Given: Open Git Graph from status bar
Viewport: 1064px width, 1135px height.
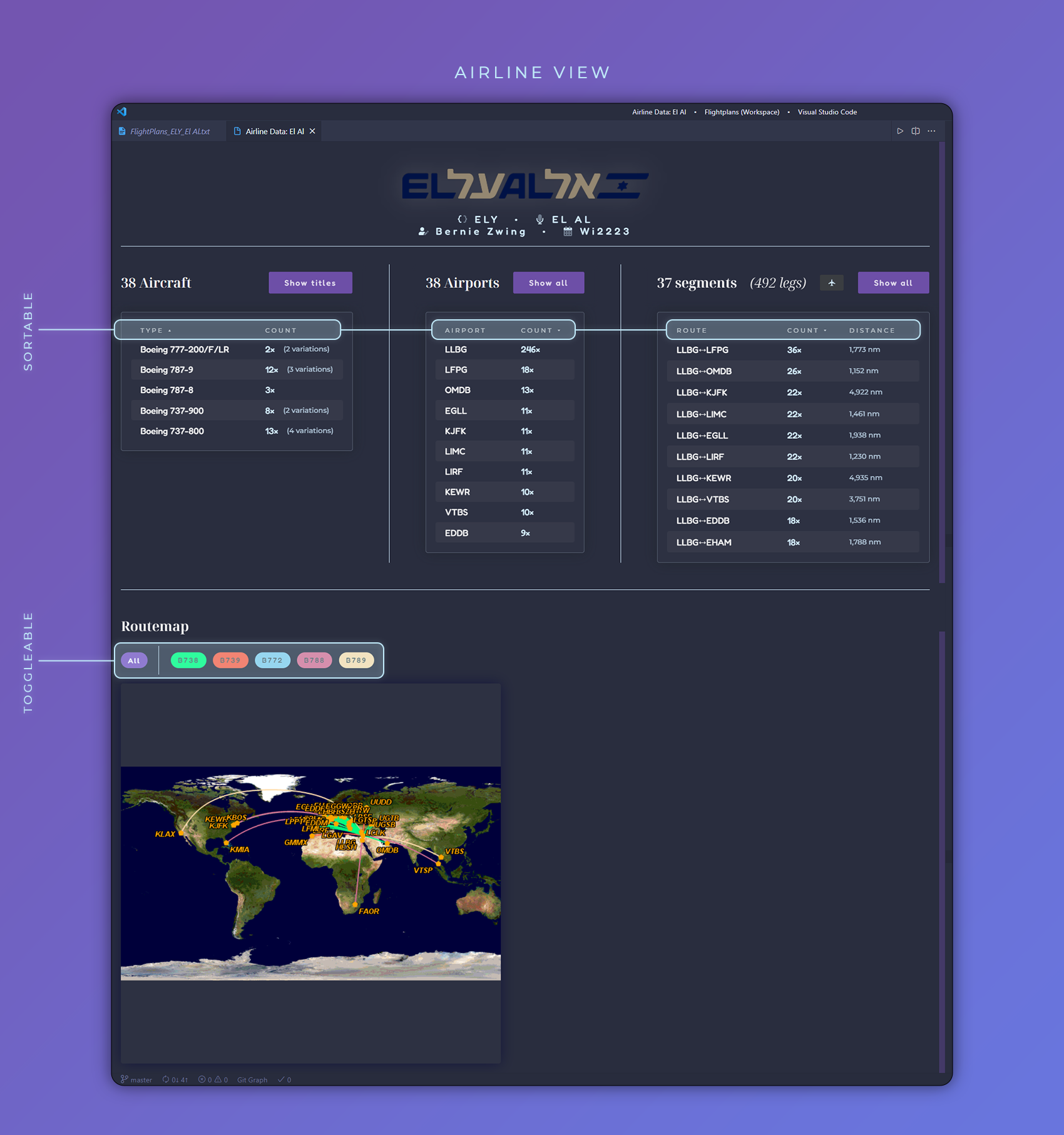Looking at the screenshot, I should pyautogui.click(x=252, y=1079).
